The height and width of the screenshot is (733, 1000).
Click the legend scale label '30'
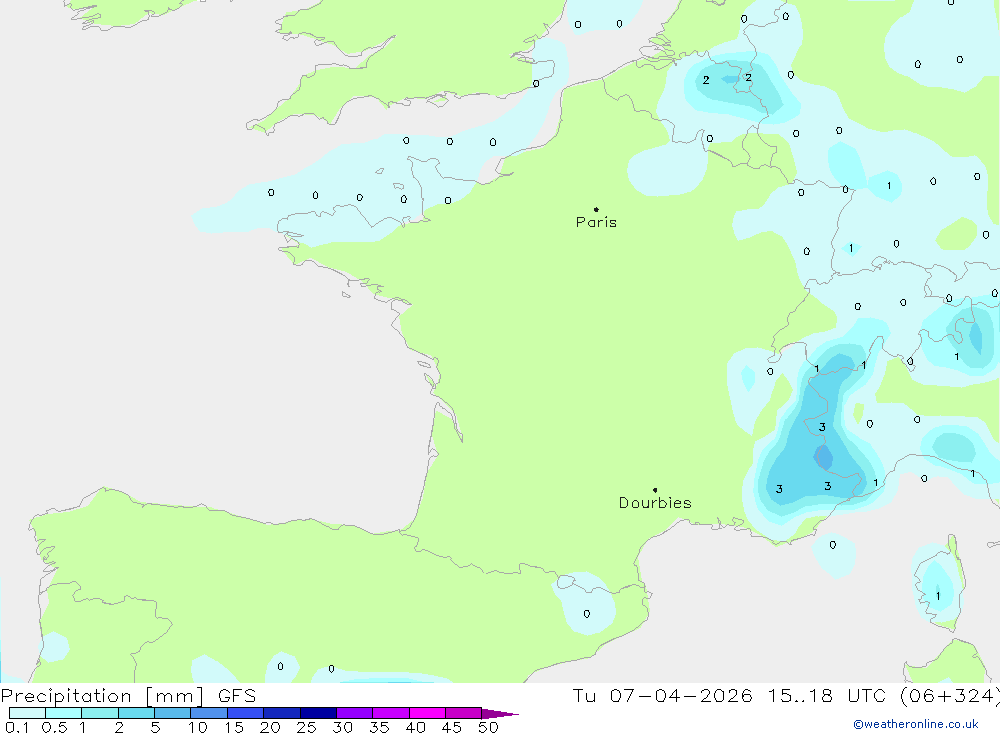(343, 727)
